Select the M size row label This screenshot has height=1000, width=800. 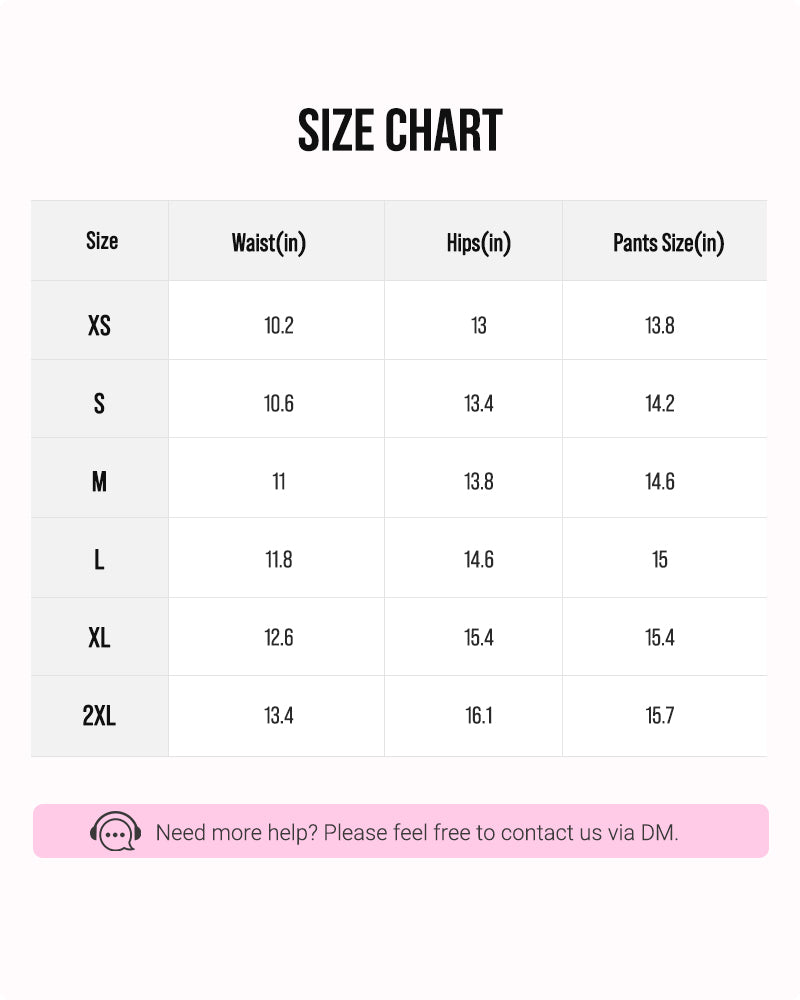99,481
